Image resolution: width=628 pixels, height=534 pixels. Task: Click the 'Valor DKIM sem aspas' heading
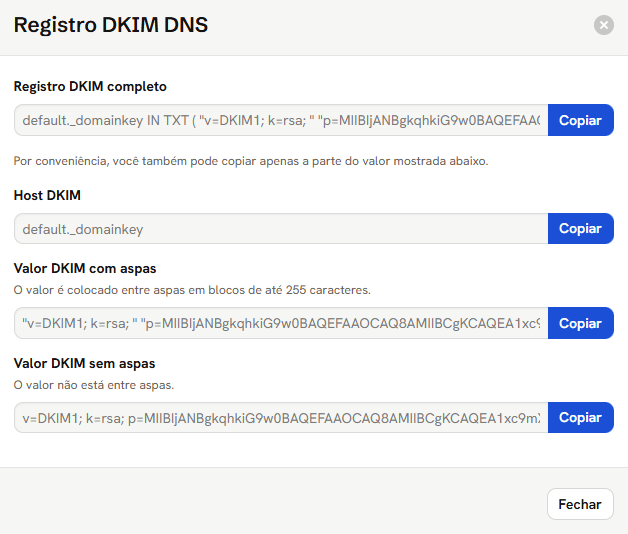coord(85,363)
